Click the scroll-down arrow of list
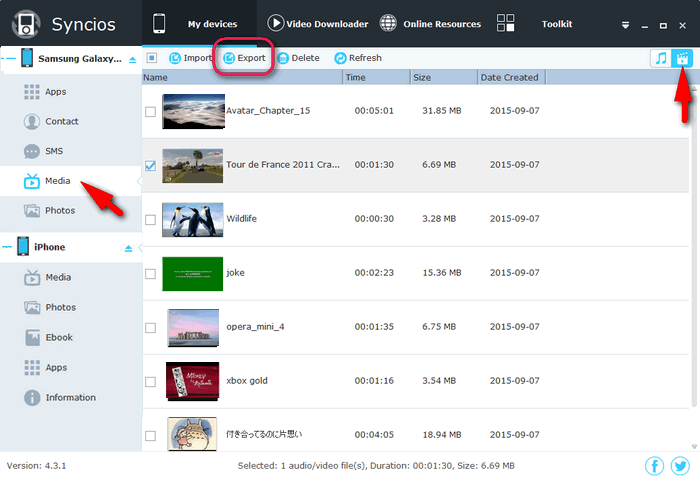This screenshot has height=481, width=700. pyautogui.click(x=694, y=447)
